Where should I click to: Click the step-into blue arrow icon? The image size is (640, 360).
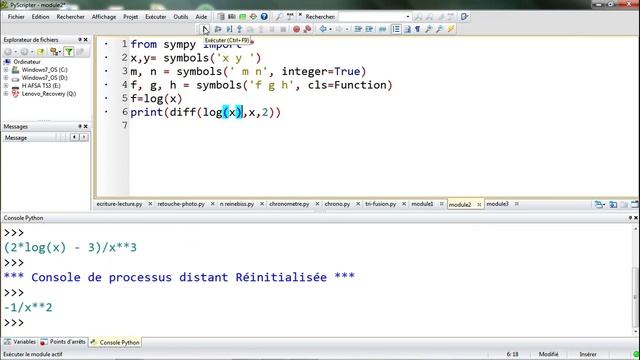click(x=240, y=29)
